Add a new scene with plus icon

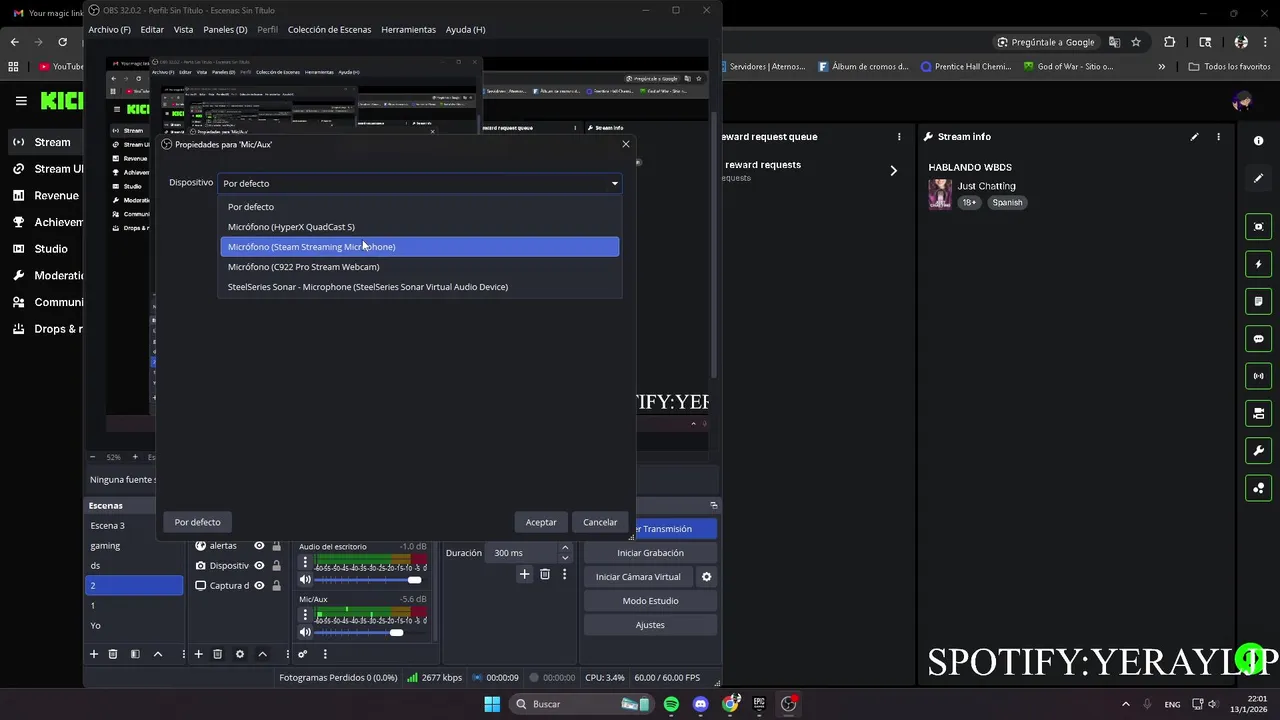tap(94, 654)
